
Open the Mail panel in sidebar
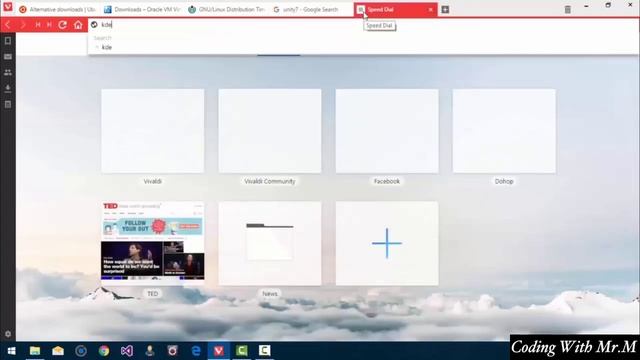tap(8, 57)
